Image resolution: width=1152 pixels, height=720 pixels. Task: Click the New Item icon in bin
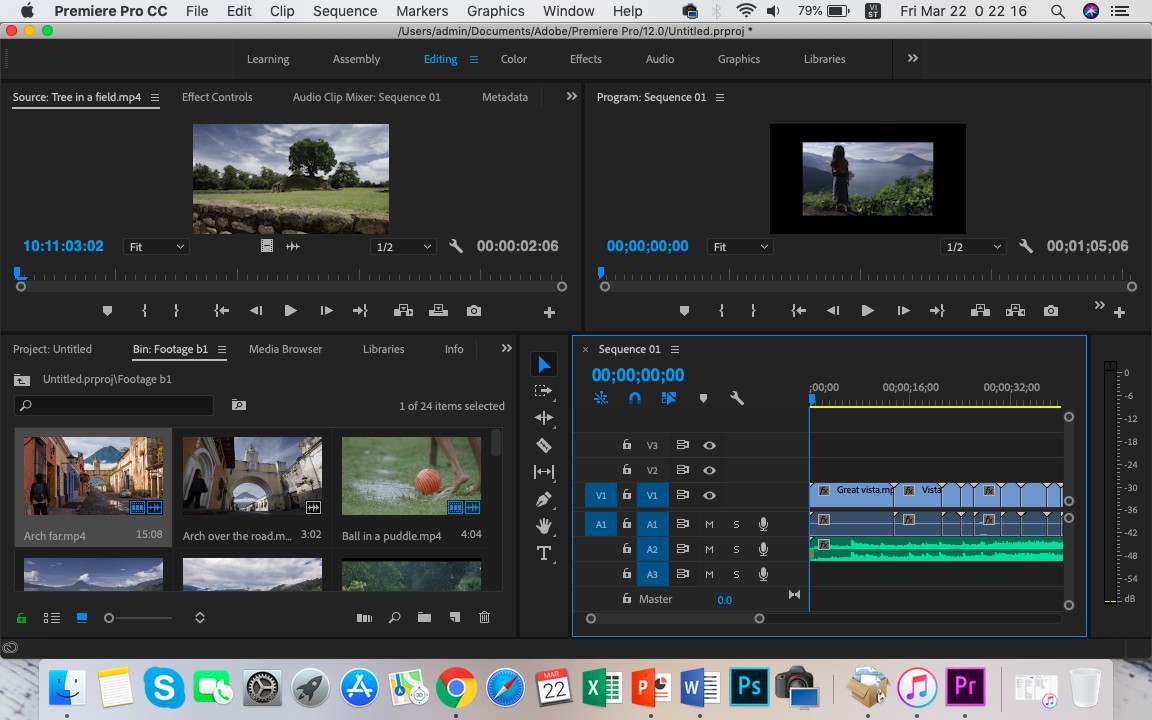(x=455, y=617)
